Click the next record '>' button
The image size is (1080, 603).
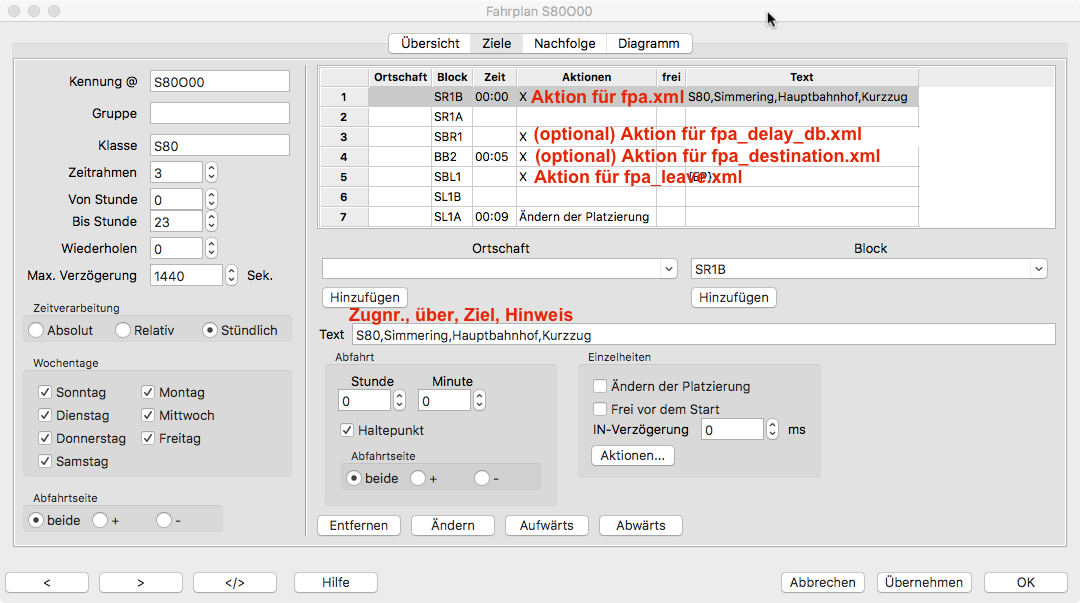click(x=141, y=582)
